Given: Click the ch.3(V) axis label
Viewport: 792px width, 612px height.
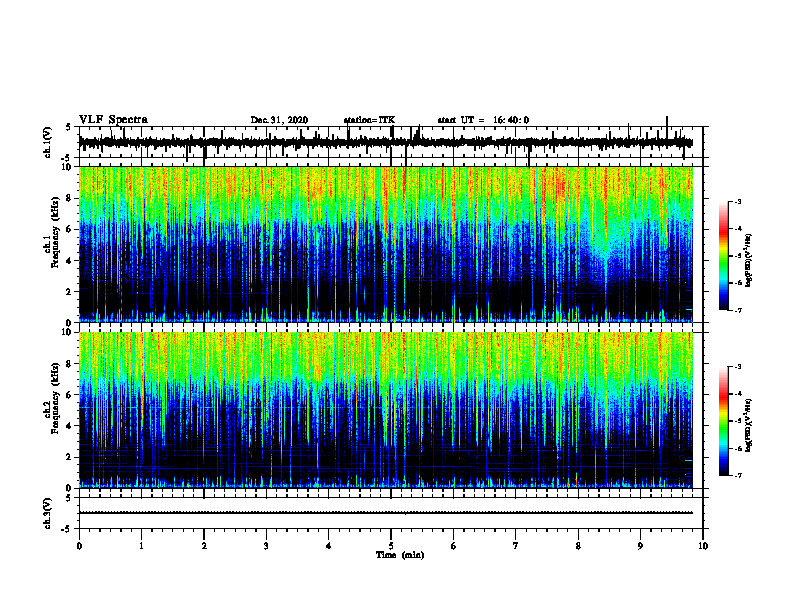Looking at the screenshot, I should point(48,514).
